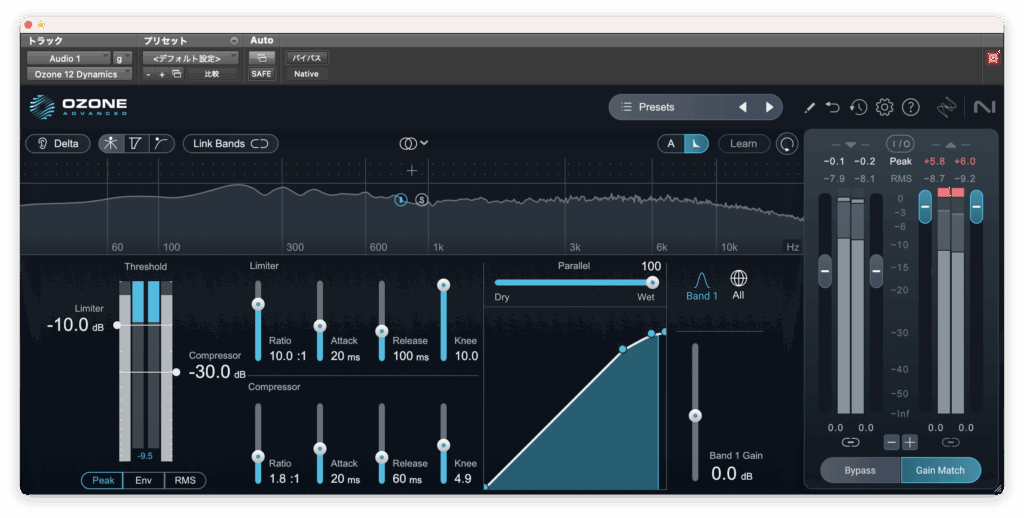Open the Ozone 12 Dynamics plugin selector
The height and width of the screenshot is (518, 1024).
[x=79, y=74]
